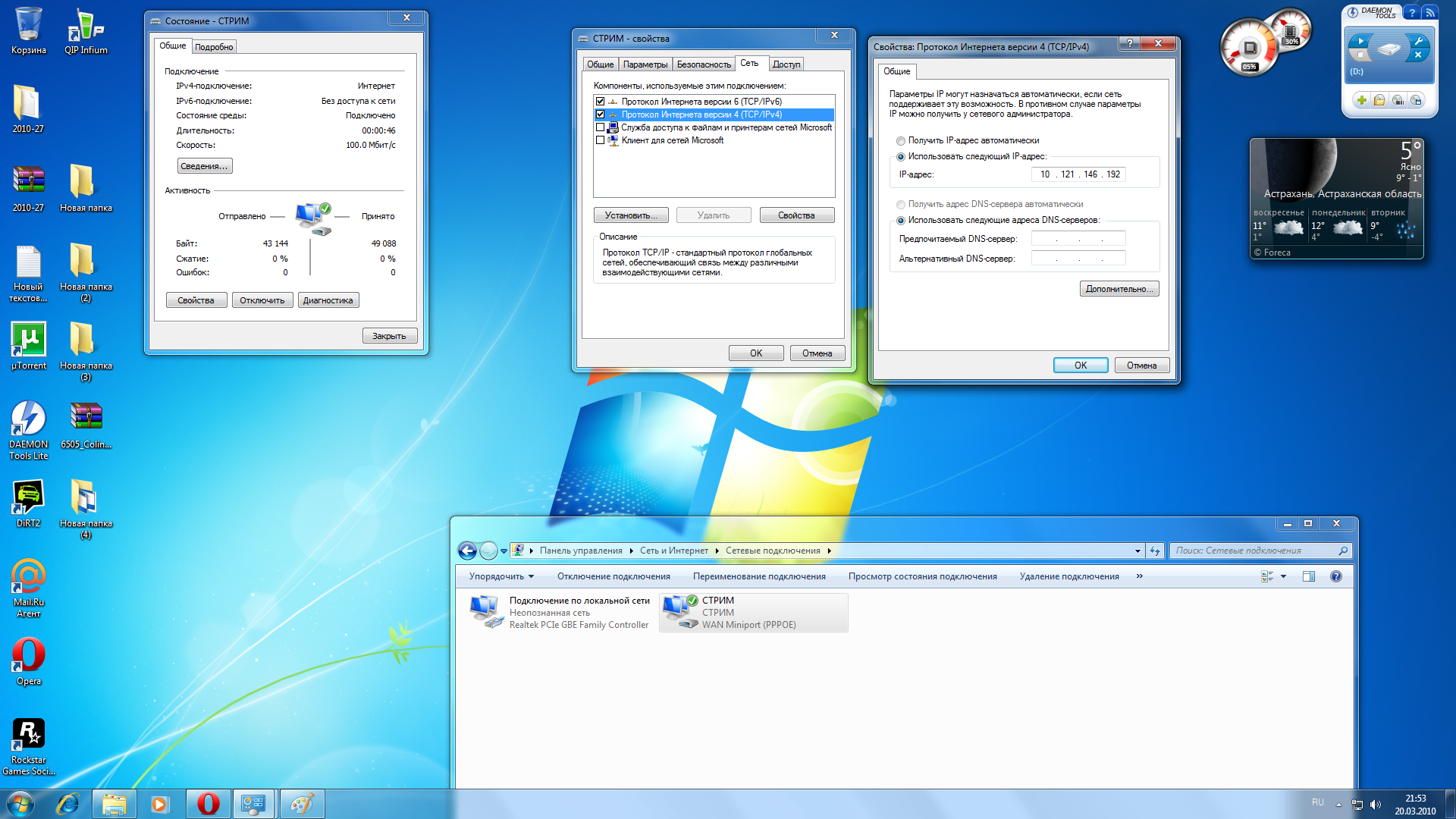Open µTorrent desktop shortcut
This screenshot has width=1456, height=819.
point(28,346)
